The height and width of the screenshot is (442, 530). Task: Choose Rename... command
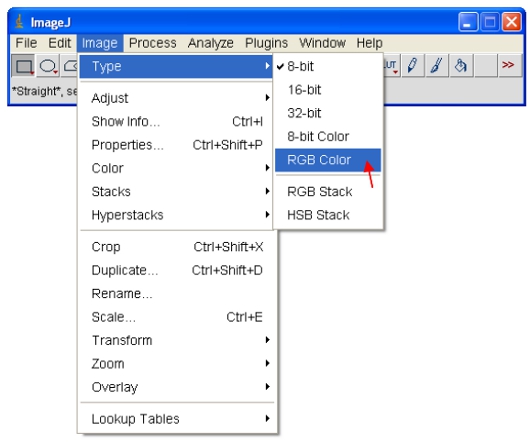coord(176,293)
